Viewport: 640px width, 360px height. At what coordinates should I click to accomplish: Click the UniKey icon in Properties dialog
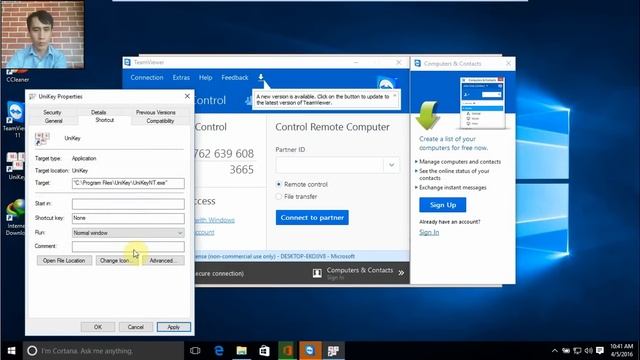click(42, 138)
